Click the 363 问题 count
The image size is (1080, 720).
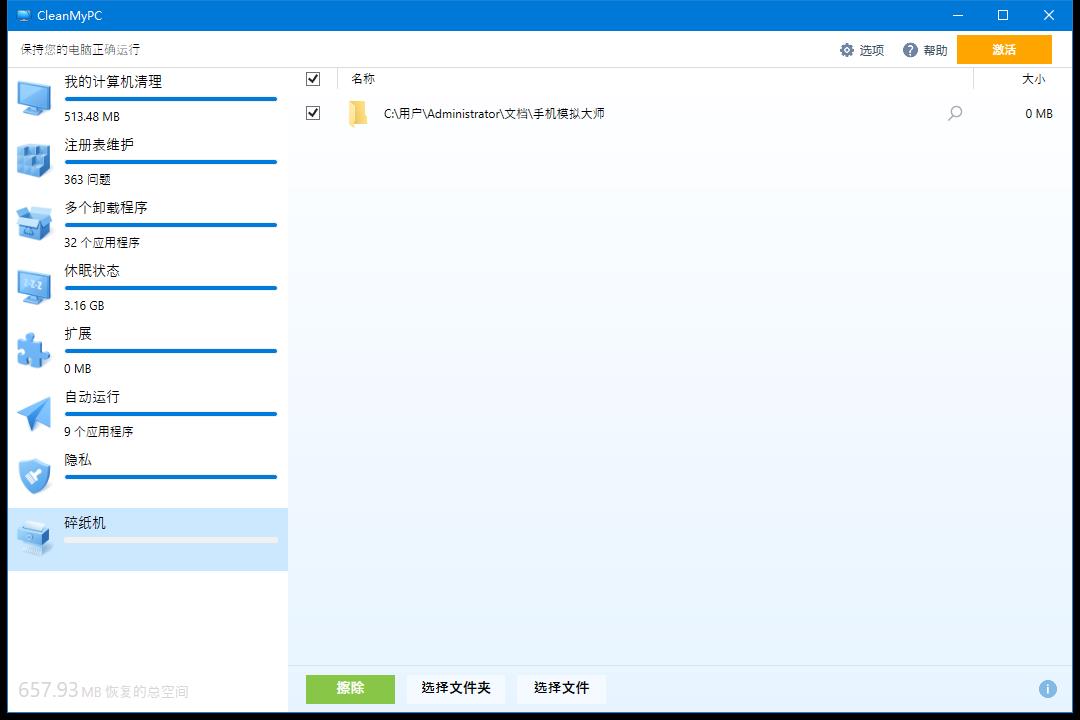point(87,180)
